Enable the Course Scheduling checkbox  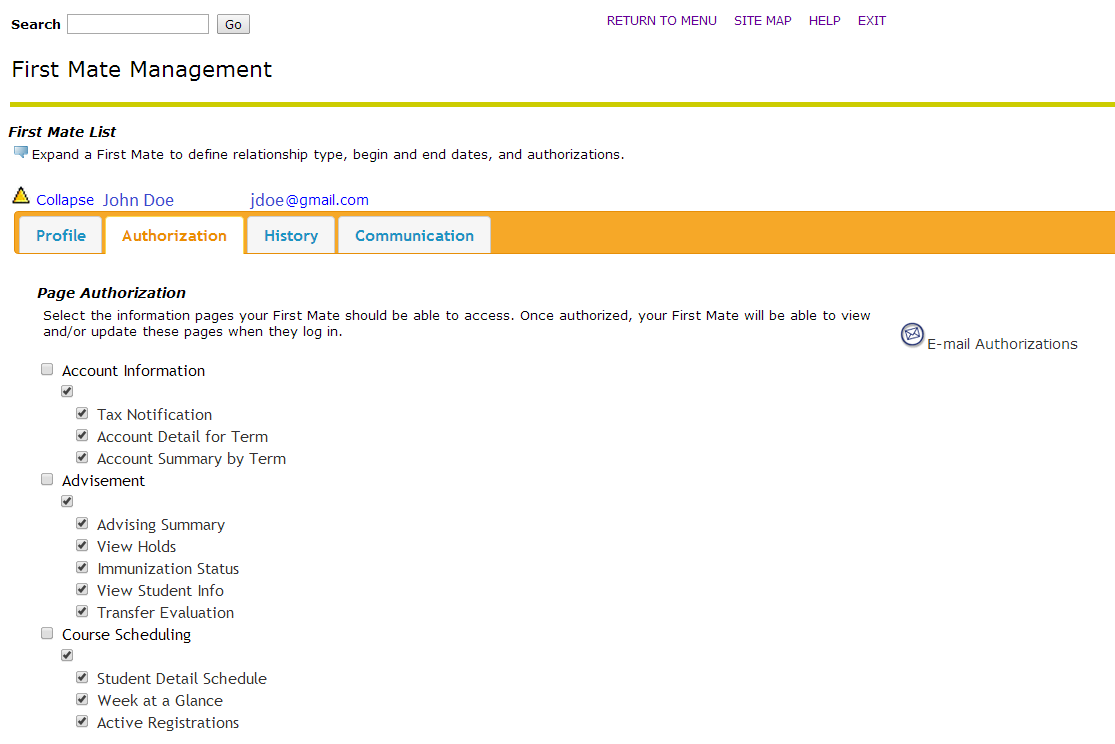[x=47, y=634]
